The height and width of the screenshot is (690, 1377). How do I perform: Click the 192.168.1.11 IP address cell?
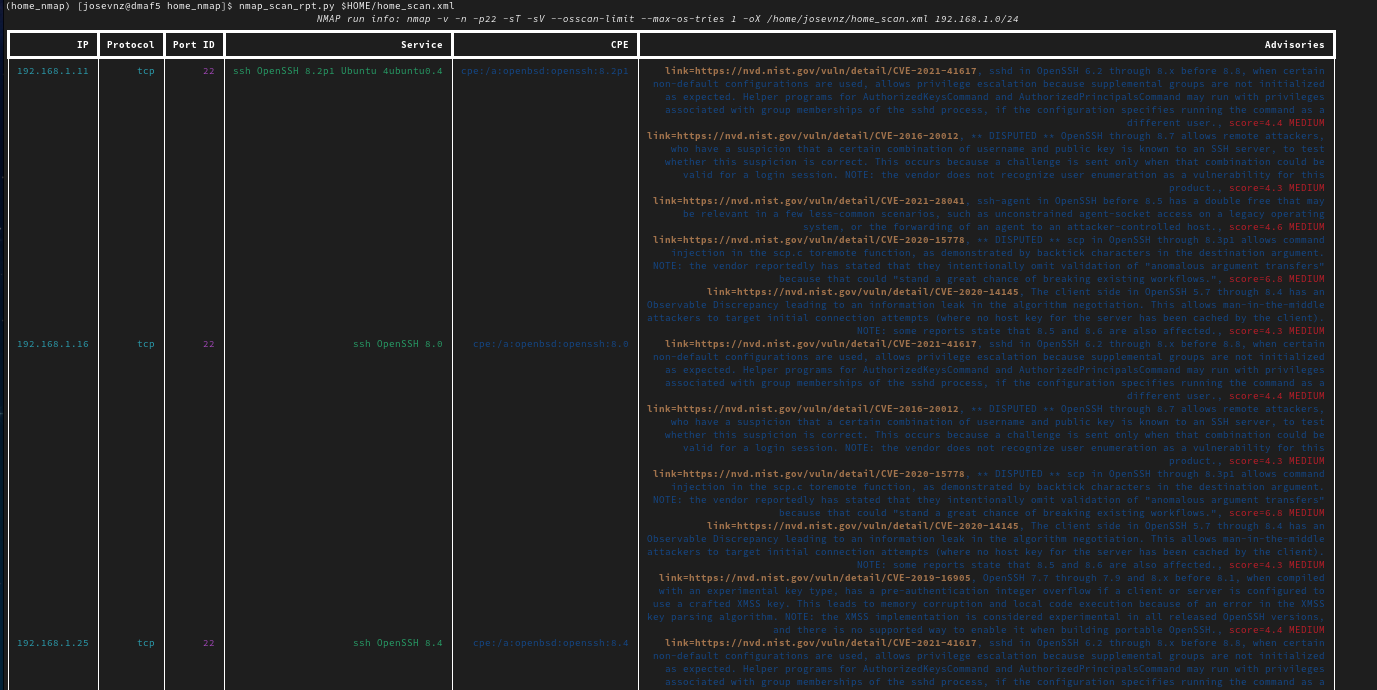coord(53,71)
